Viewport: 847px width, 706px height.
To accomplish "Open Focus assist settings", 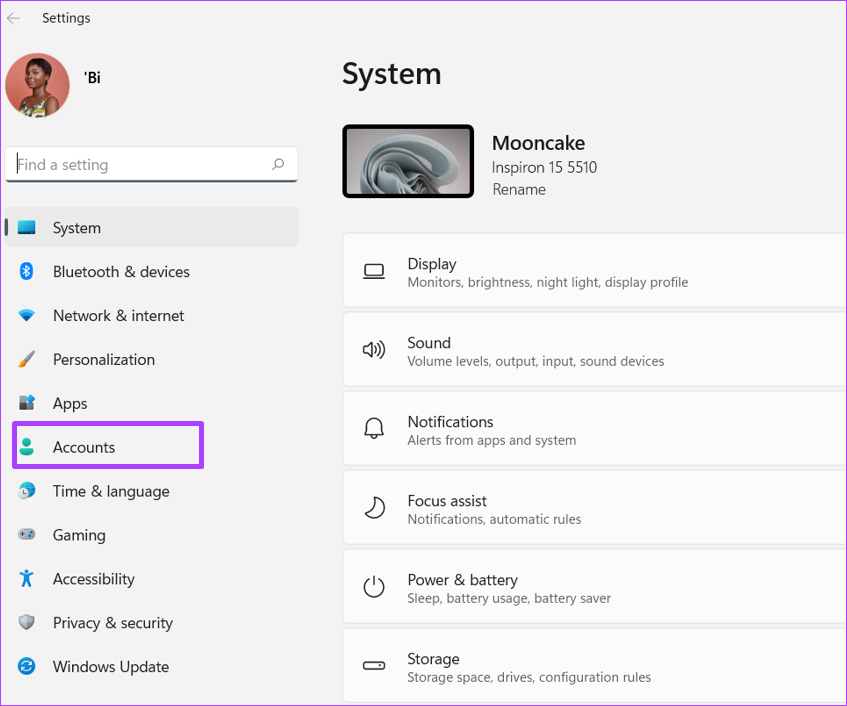I will point(594,509).
